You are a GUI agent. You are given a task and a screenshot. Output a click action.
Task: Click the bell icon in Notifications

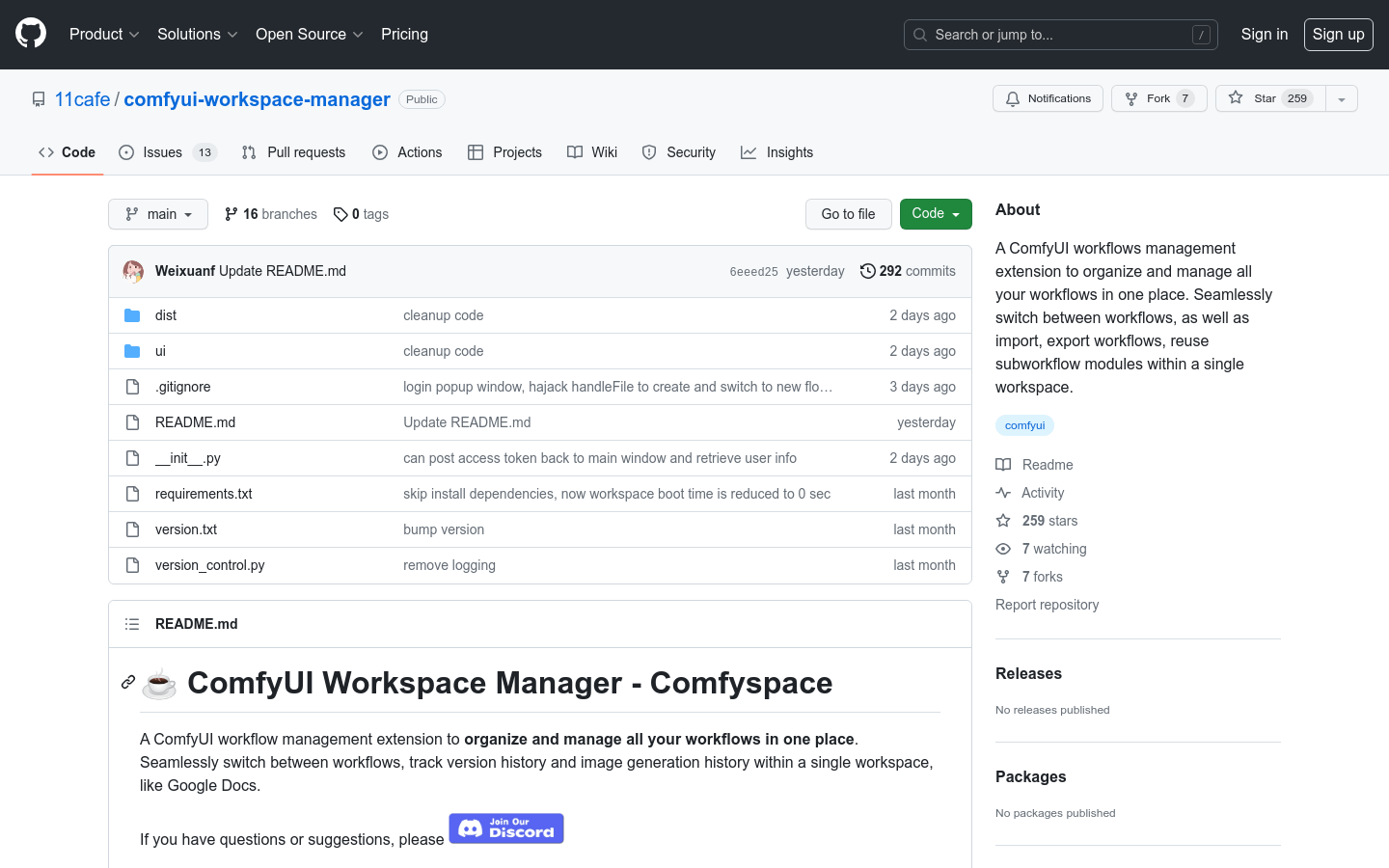click(x=1013, y=98)
